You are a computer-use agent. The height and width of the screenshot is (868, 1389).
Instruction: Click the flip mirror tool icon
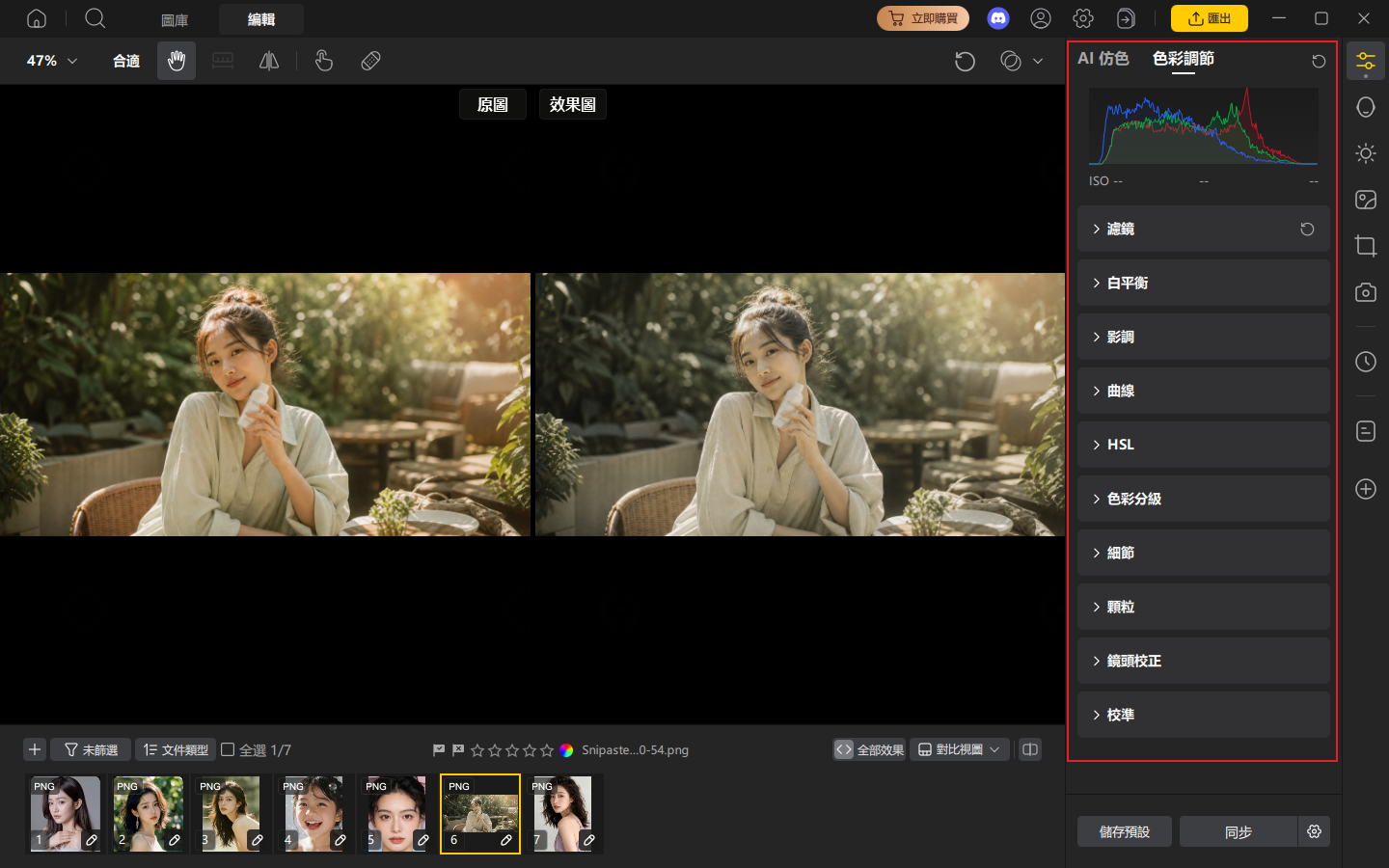pyautogui.click(x=269, y=61)
